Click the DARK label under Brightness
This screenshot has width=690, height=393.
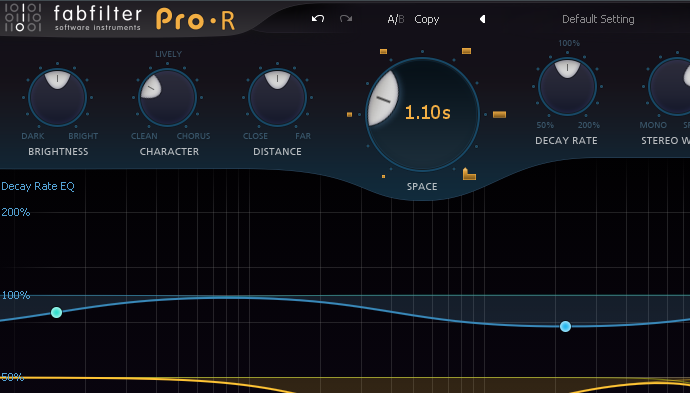(x=33, y=136)
